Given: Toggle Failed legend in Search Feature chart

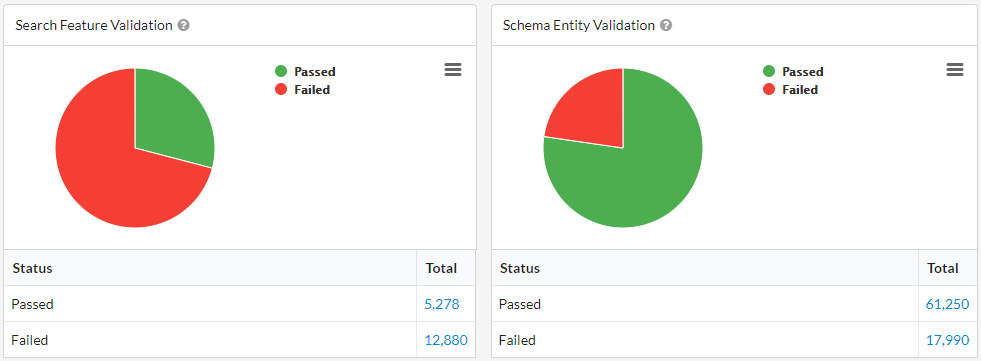Looking at the screenshot, I should pos(302,89).
